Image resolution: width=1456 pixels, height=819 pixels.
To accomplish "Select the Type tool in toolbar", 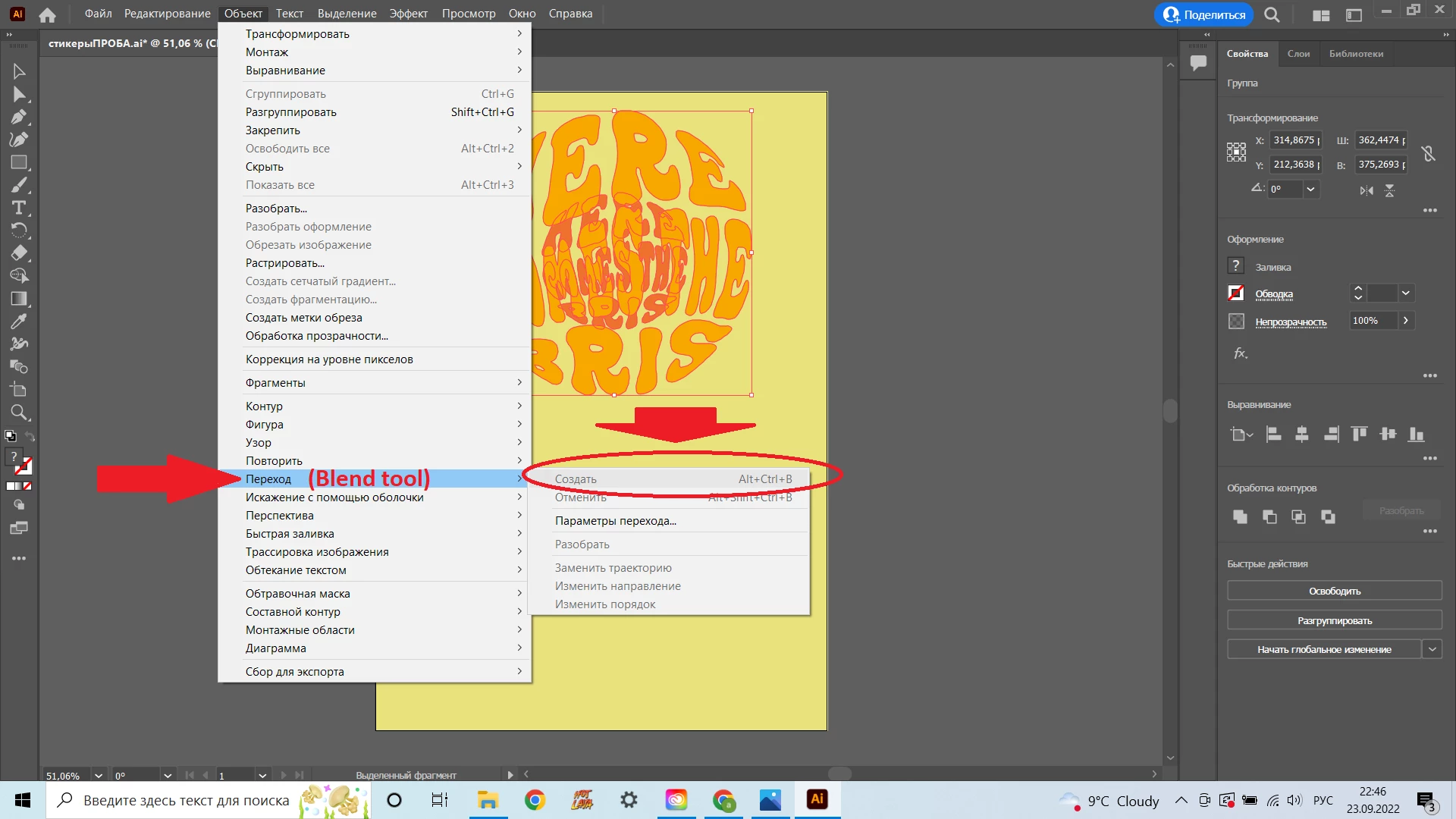I will pyautogui.click(x=19, y=208).
